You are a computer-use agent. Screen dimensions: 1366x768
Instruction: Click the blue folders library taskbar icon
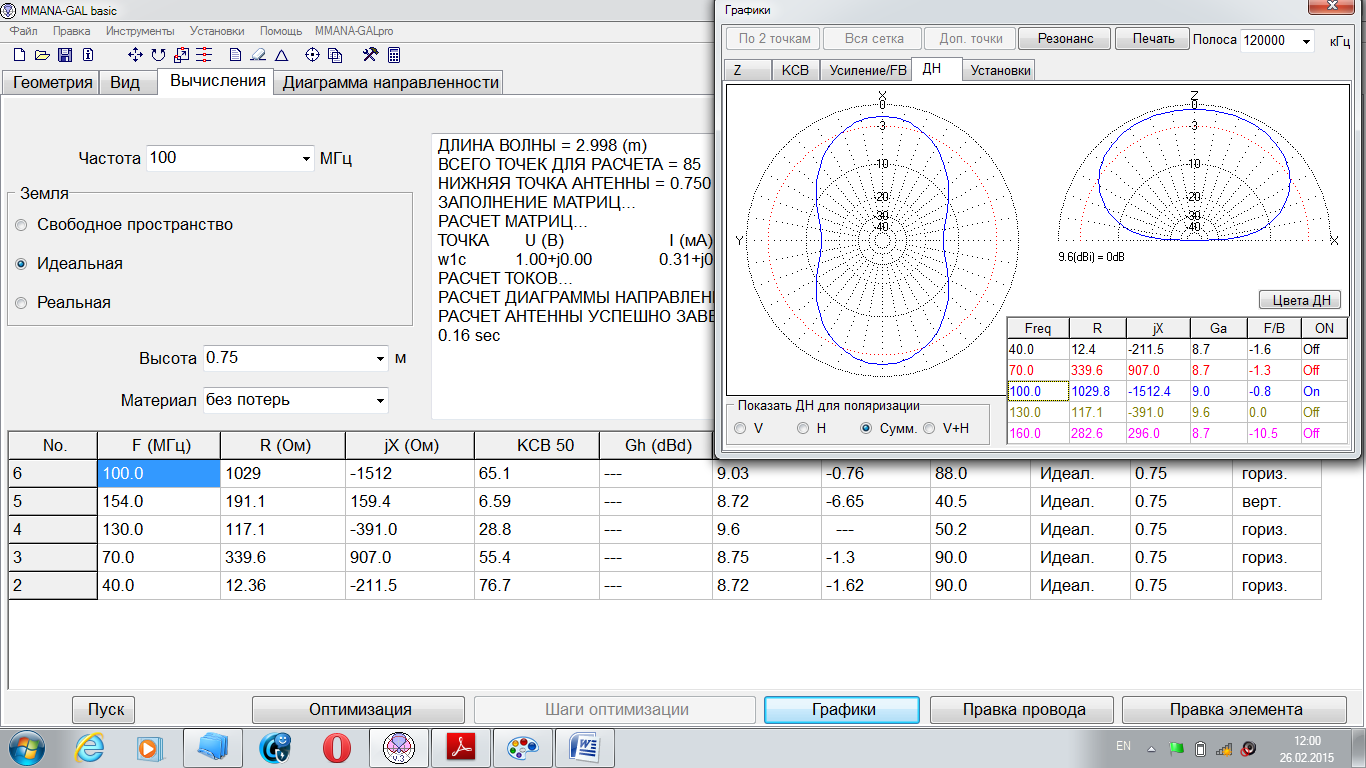coord(212,746)
